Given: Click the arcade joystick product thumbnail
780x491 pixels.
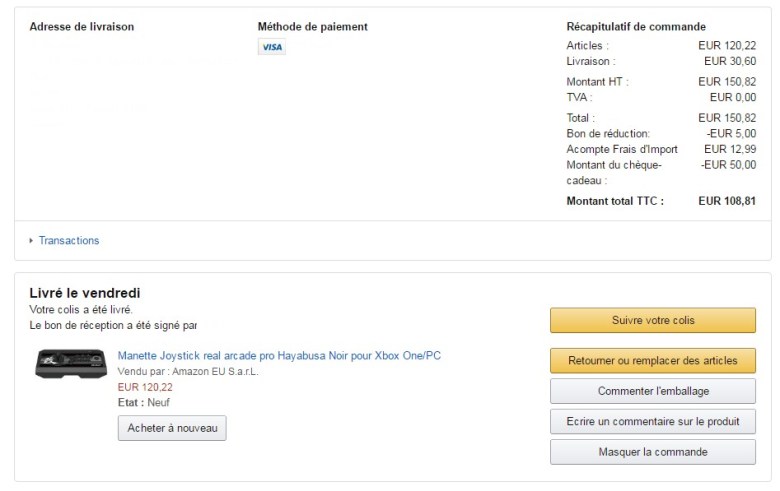Looking at the screenshot, I should [x=69, y=363].
